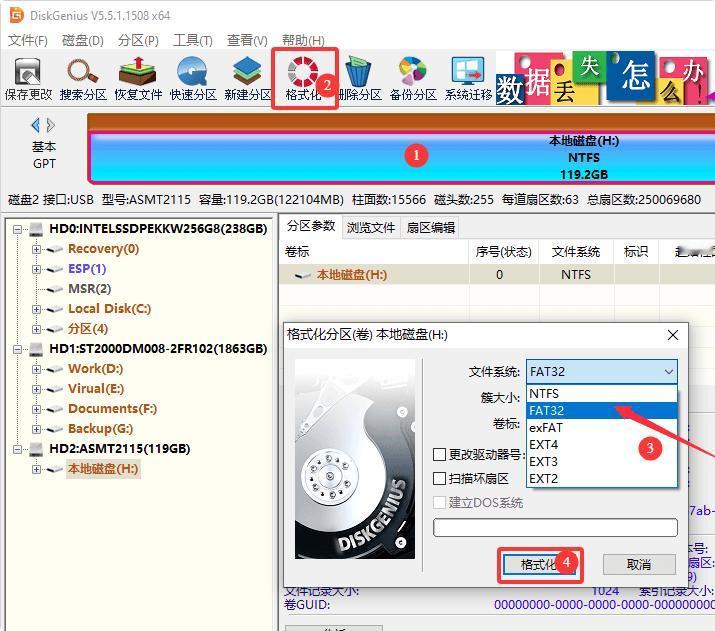Launch Recover Files (恢复文件) tool
Viewport: 715px width, 631px height.
tap(138, 72)
